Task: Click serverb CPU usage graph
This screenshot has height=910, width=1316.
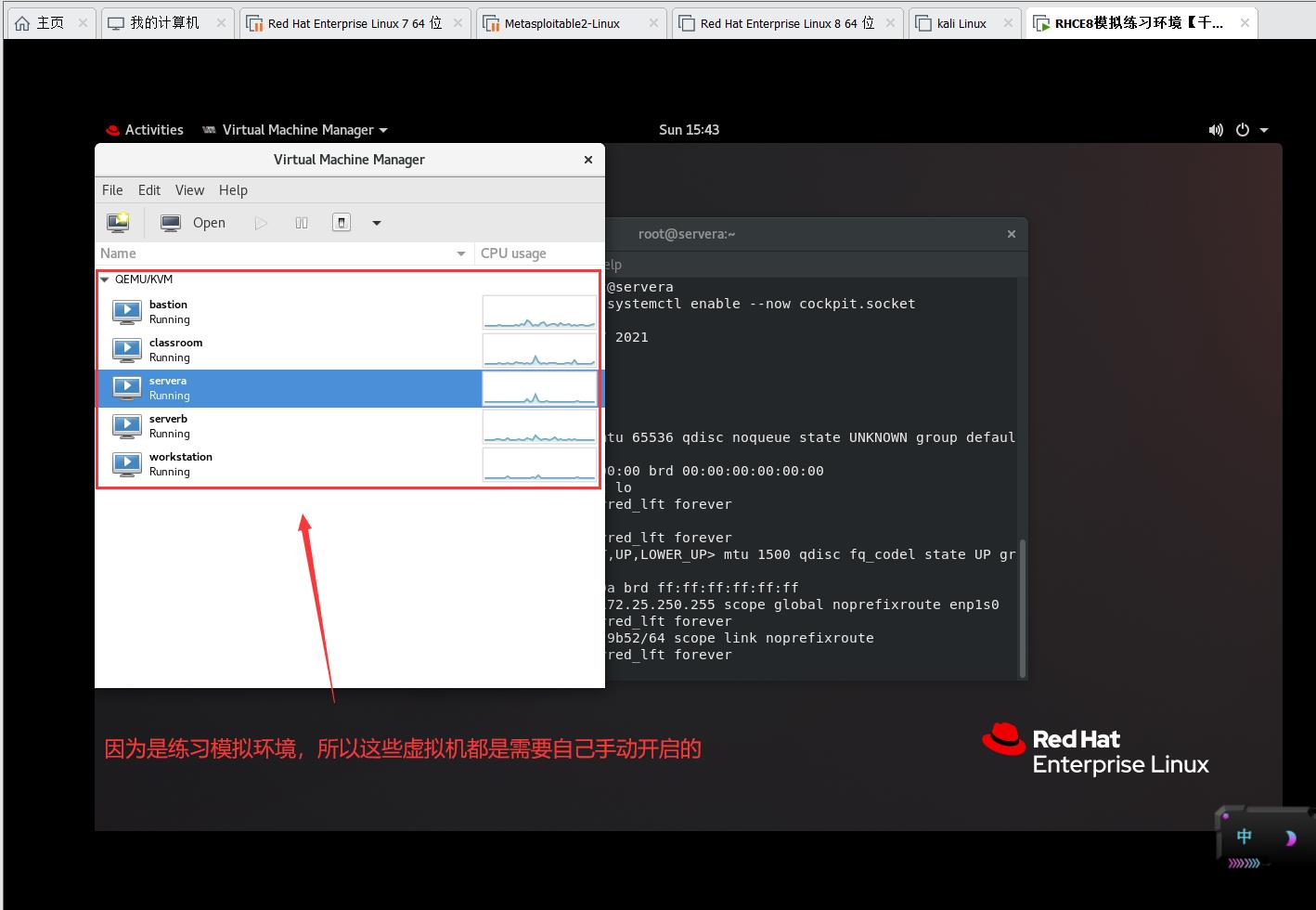Action: (539, 426)
